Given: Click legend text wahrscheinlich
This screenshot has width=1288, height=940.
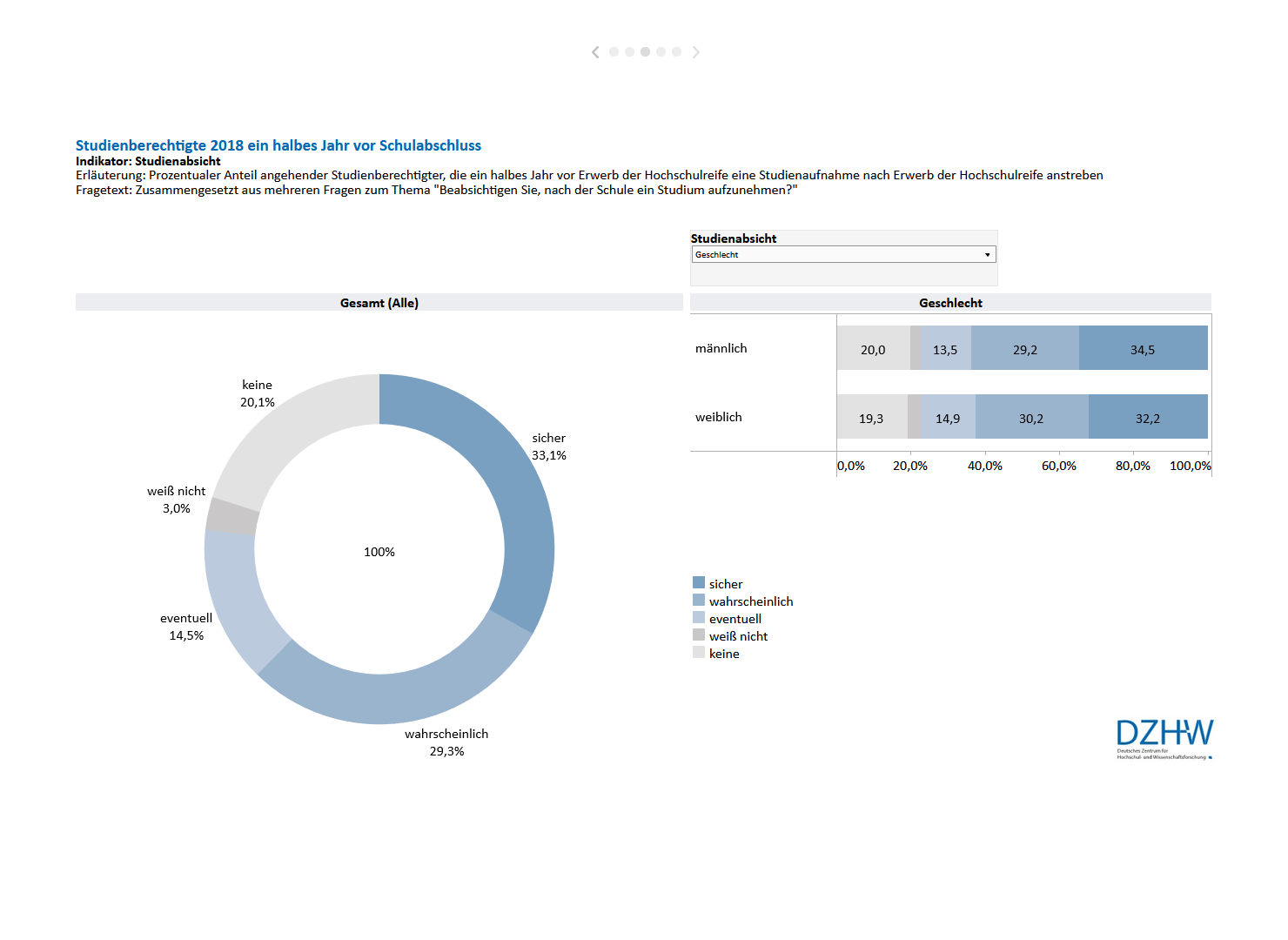Looking at the screenshot, I should pyautogui.click(x=751, y=601).
